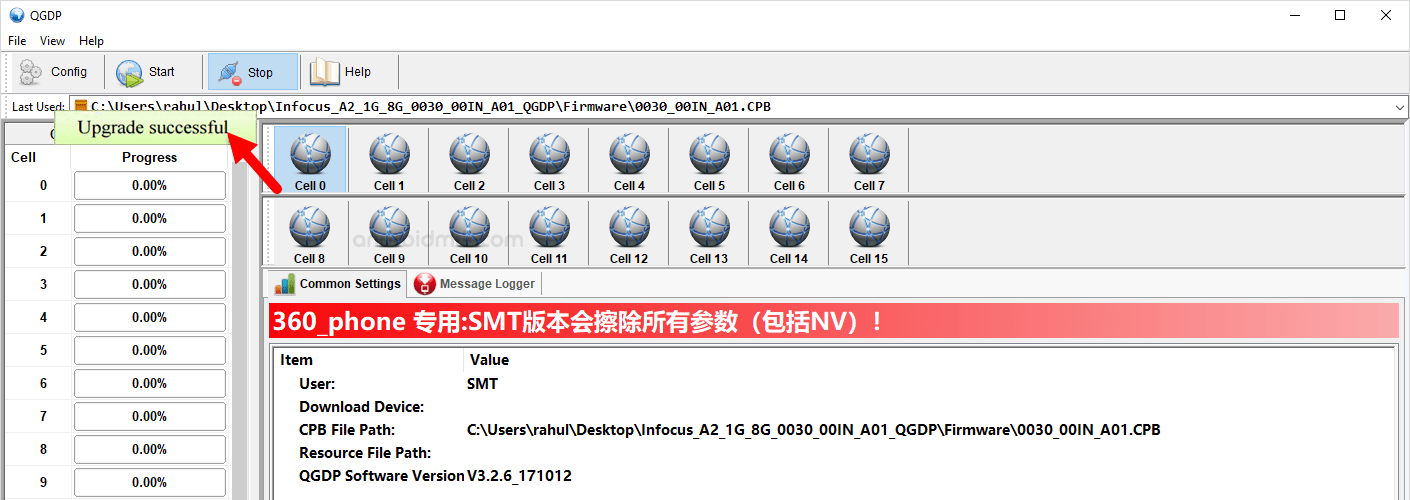Select the Cell 0 globe icon
This screenshot has width=1410, height=500.
(x=310, y=154)
